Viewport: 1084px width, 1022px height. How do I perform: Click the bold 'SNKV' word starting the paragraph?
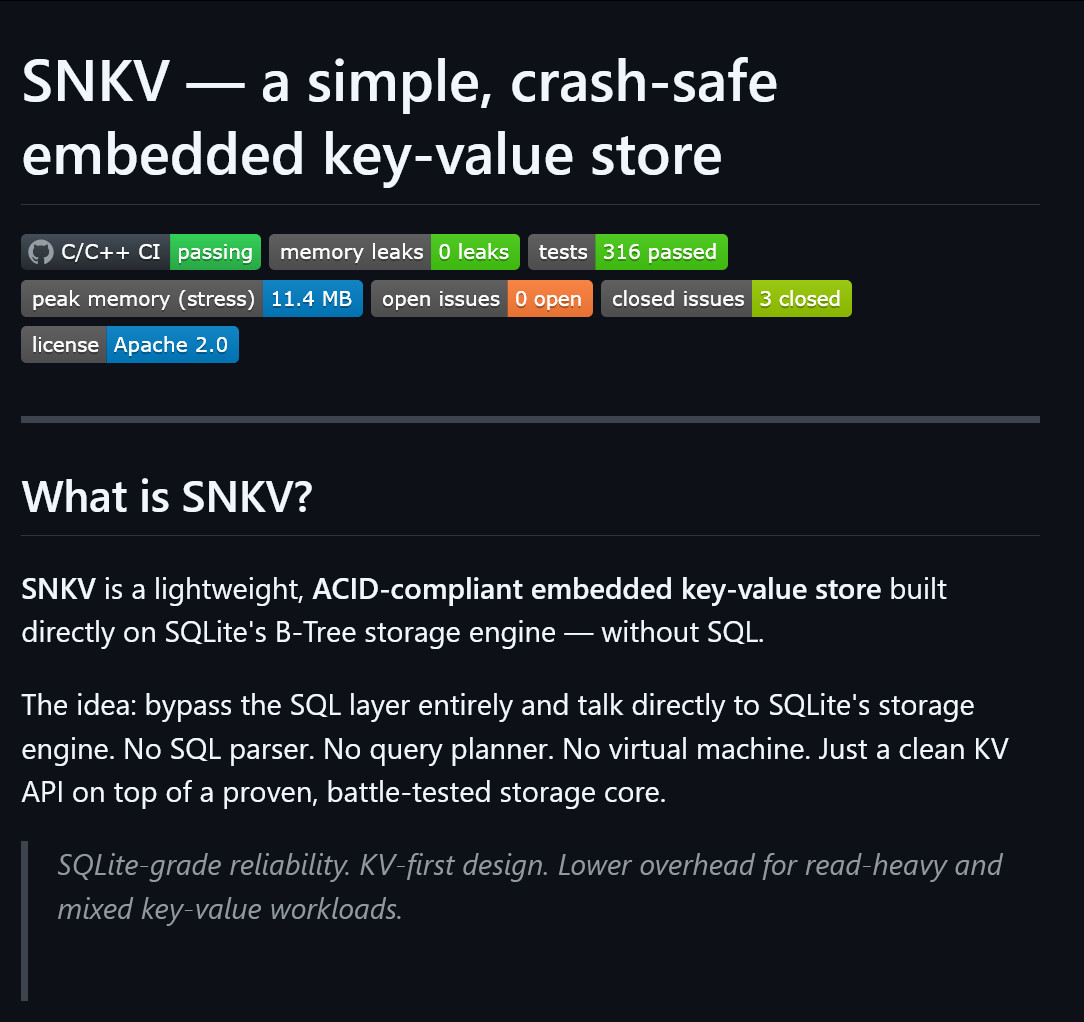(x=59, y=590)
